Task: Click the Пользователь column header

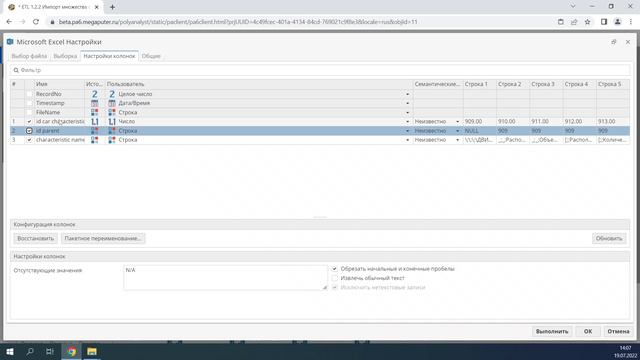Action: [x=259, y=84]
